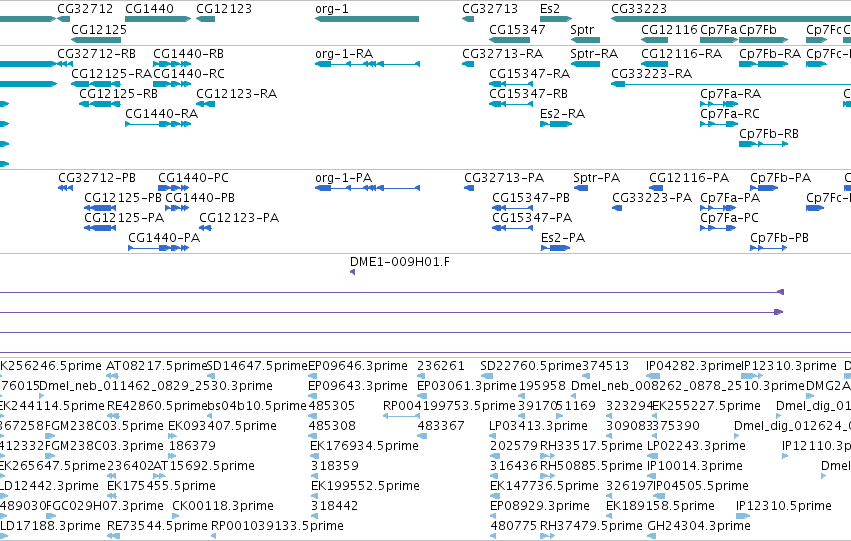Screen dimensions: 851x541
Task: Select protein Cp7Fa-PA
Action: (x=730, y=198)
